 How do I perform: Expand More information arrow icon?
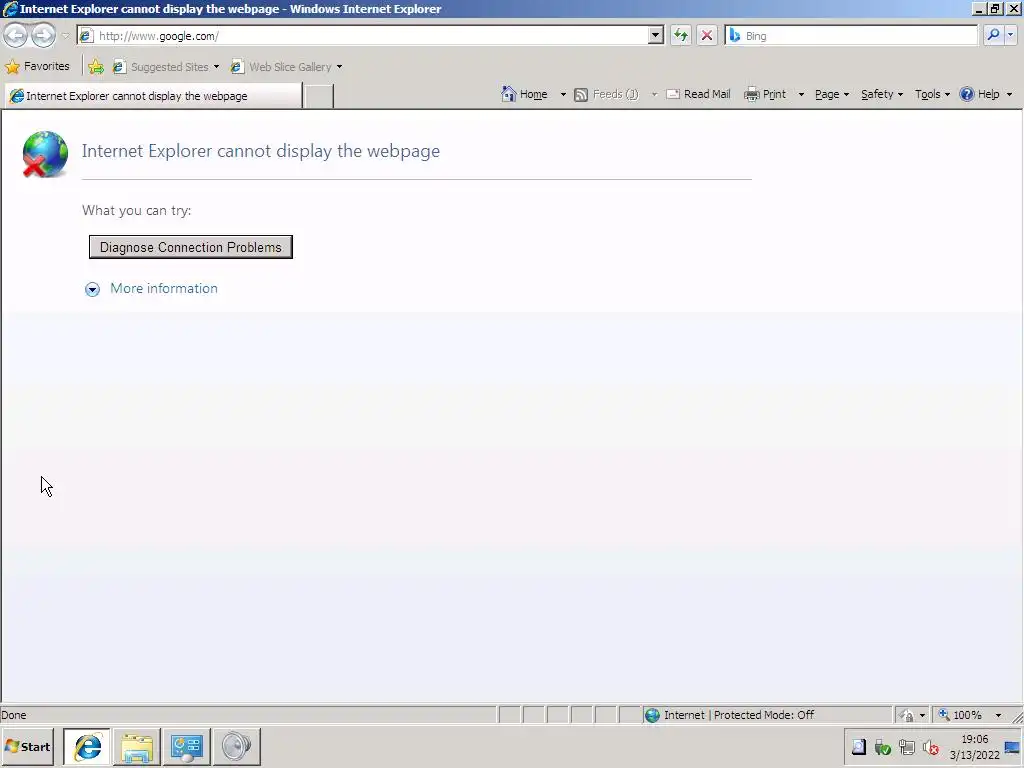point(93,289)
